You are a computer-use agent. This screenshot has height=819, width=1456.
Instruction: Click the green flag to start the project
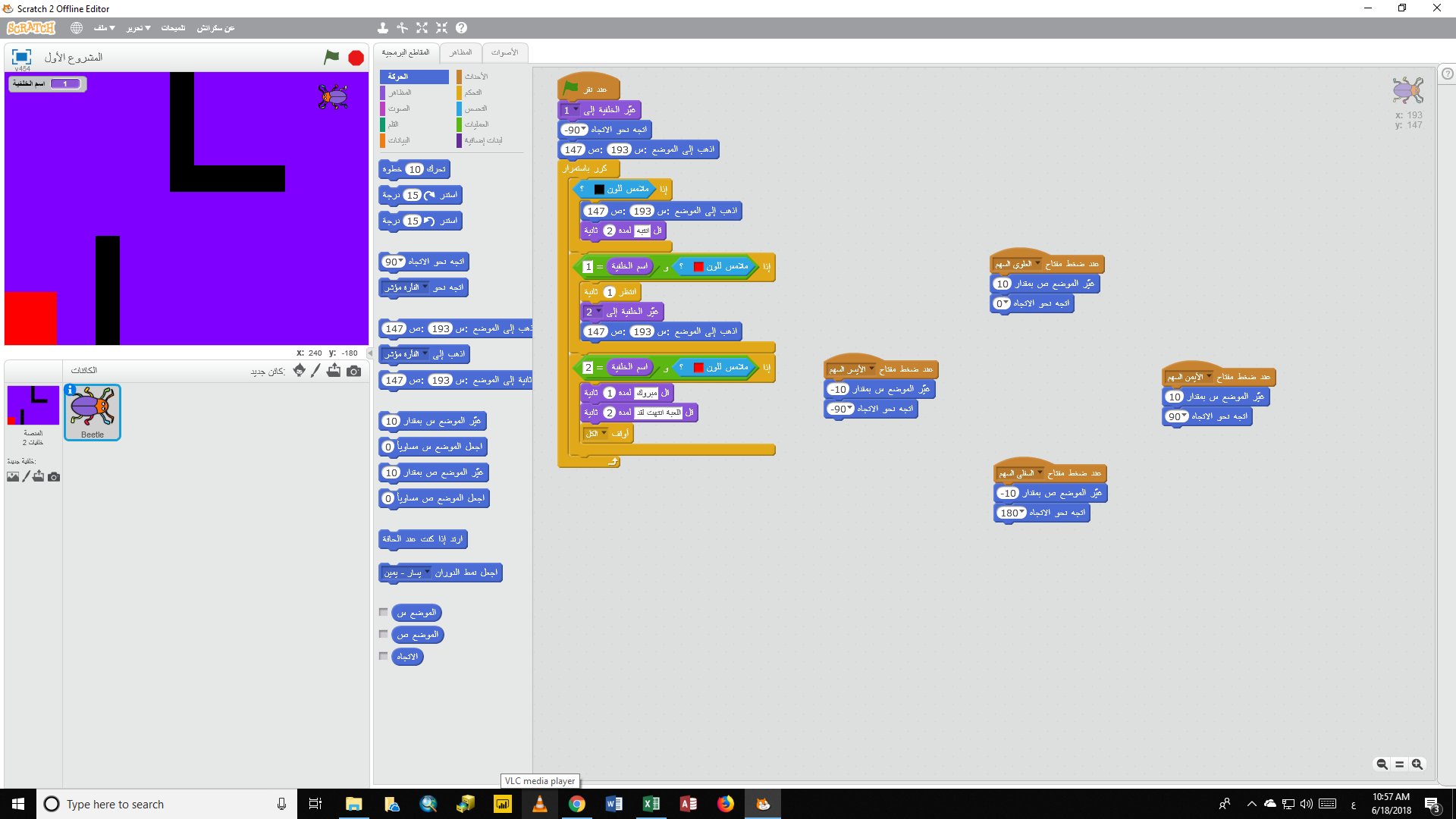pyautogui.click(x=331, y=57)
